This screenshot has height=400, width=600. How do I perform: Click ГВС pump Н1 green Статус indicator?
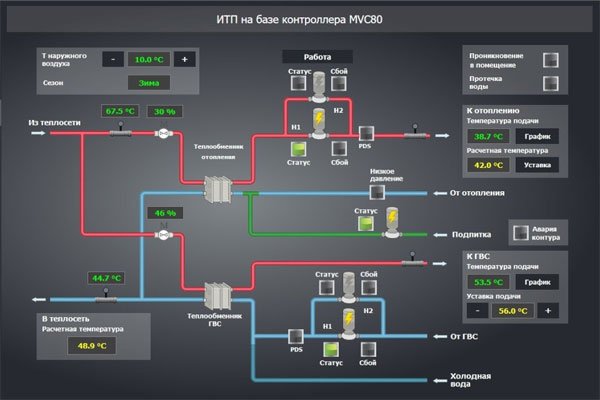[x=331, y=349]
